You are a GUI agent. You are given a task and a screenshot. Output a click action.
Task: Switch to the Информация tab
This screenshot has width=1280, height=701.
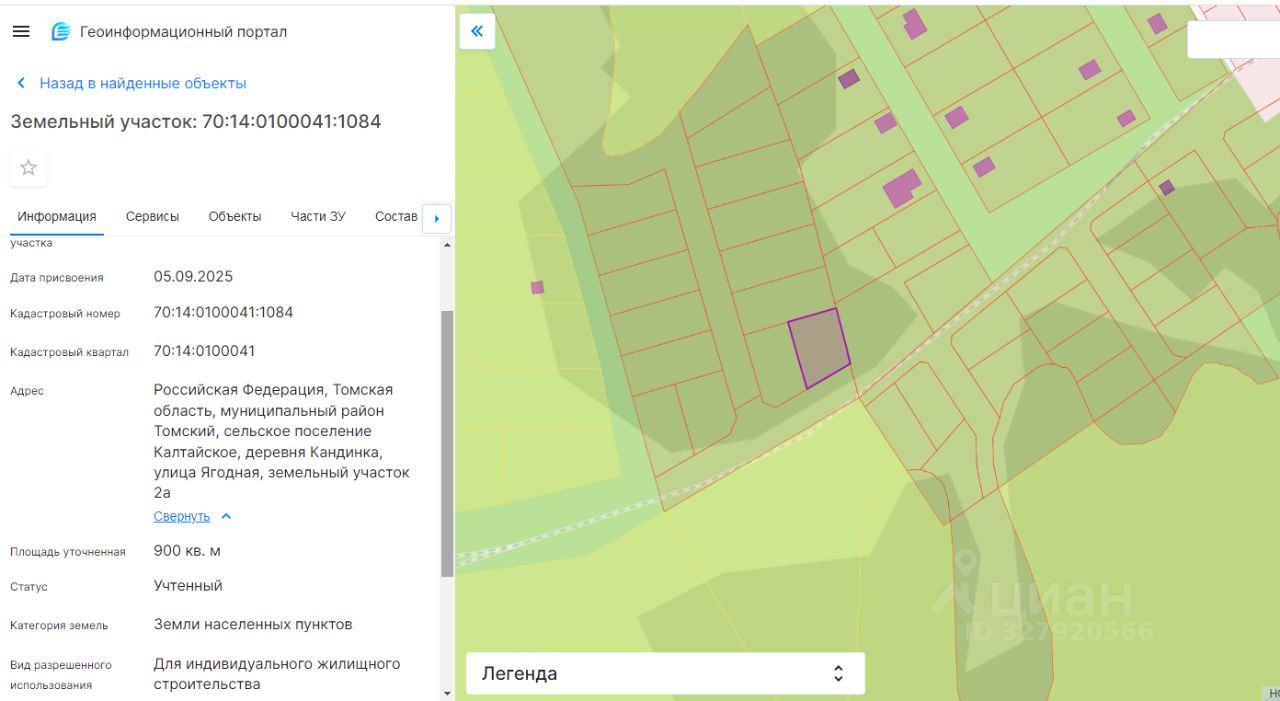(x=57, y=216)
